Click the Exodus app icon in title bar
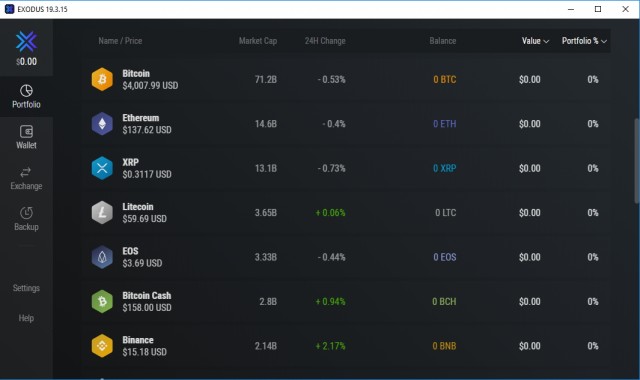 [9, 9]
